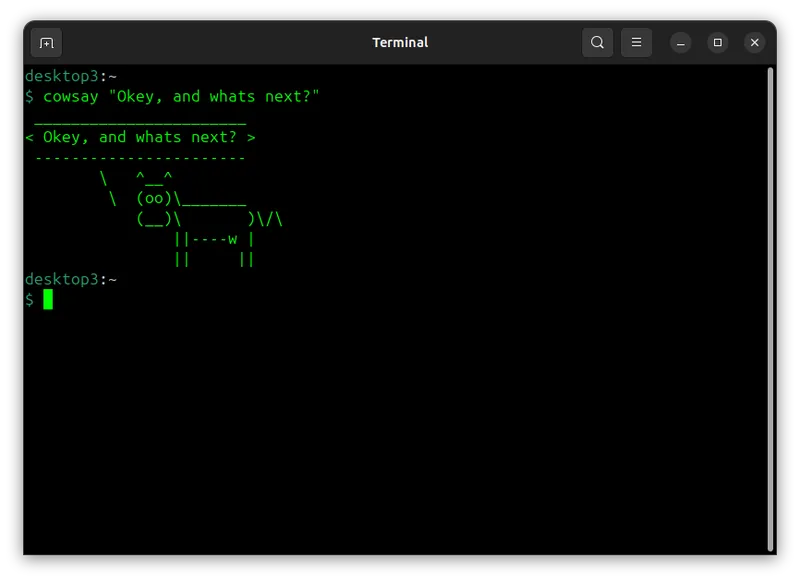Click the green cursor block at prompt

click(x=48, y=299)
